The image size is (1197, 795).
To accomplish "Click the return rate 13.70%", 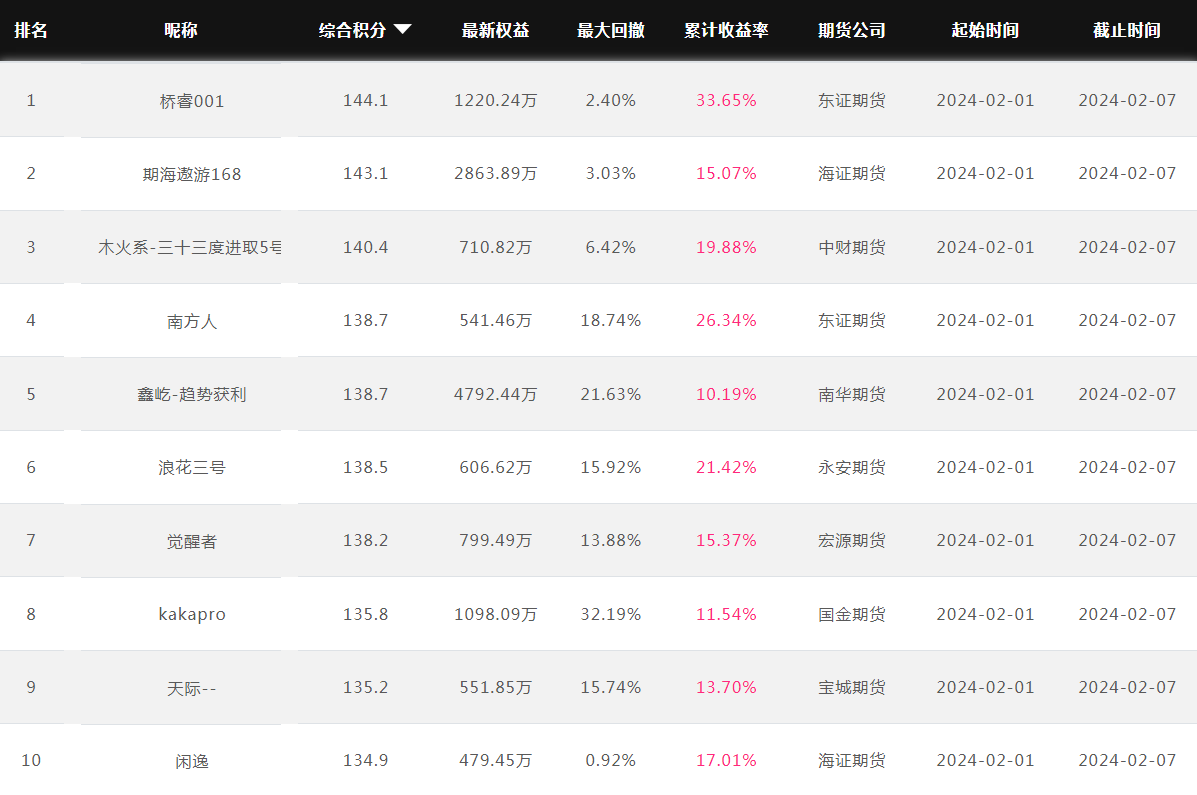I will tap(726, 687).
